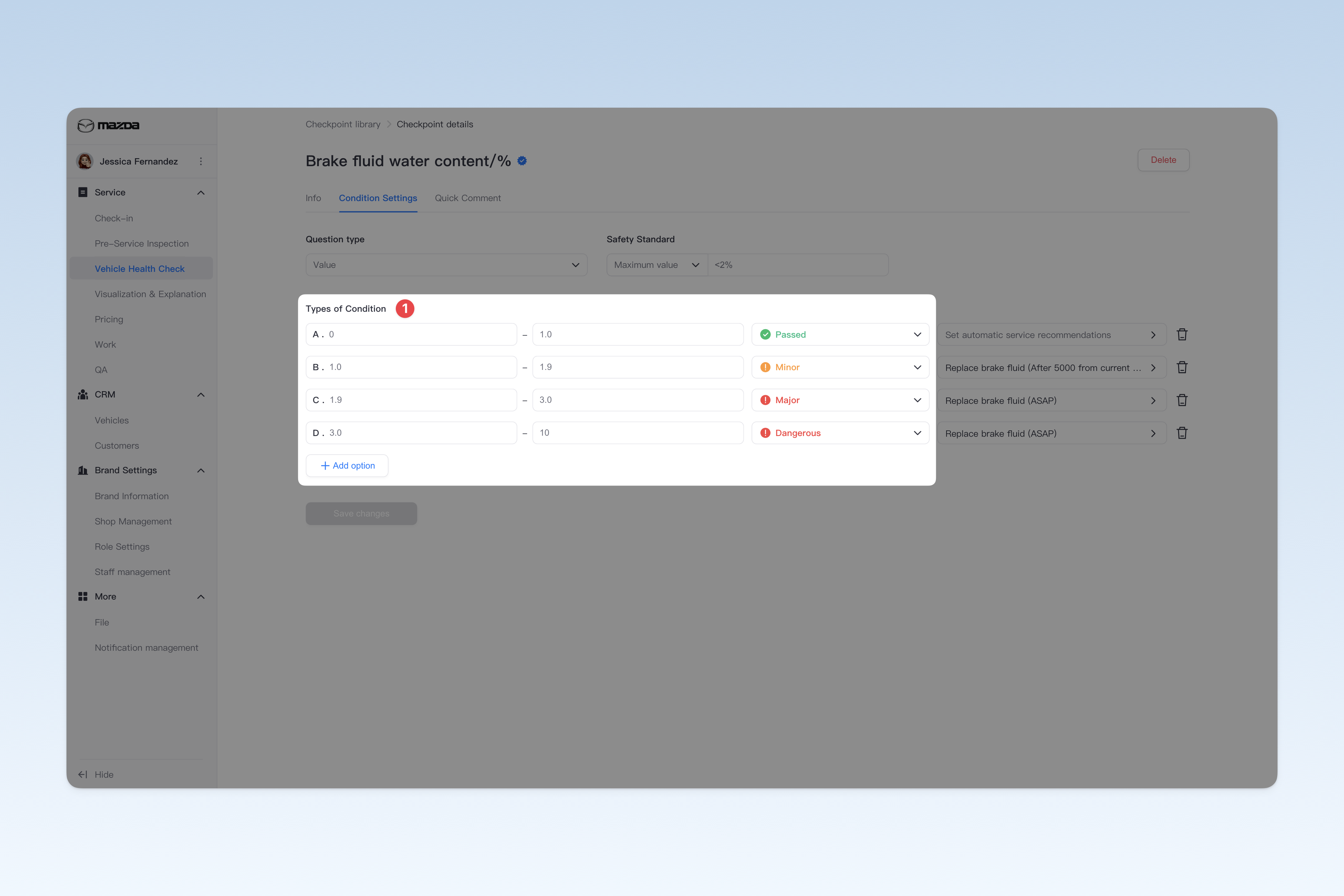Click row A upper value field 1.0
1344x896 pixels.
click(638, 334)
